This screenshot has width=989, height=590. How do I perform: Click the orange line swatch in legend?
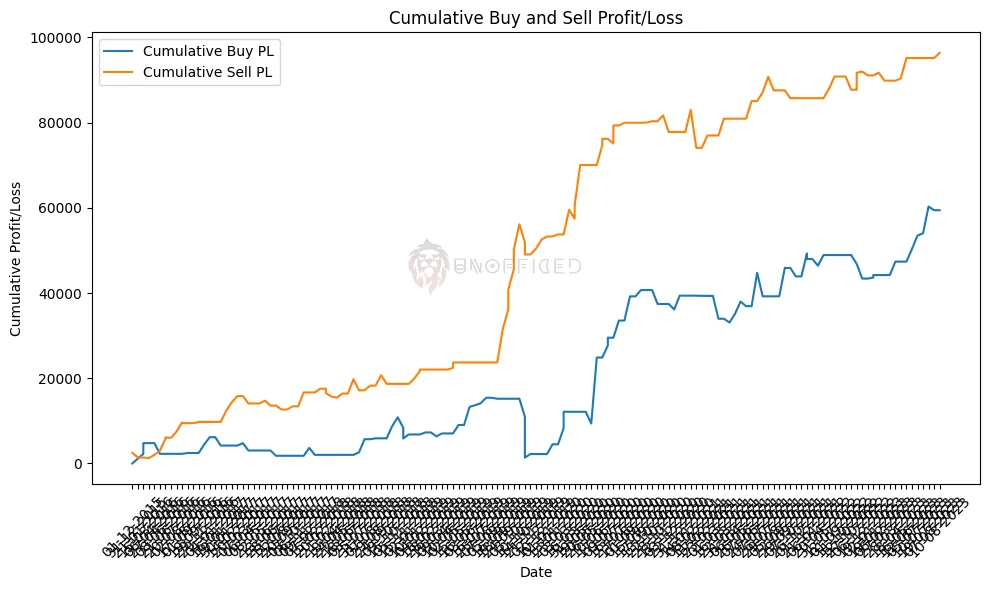[x=119, y=71]
